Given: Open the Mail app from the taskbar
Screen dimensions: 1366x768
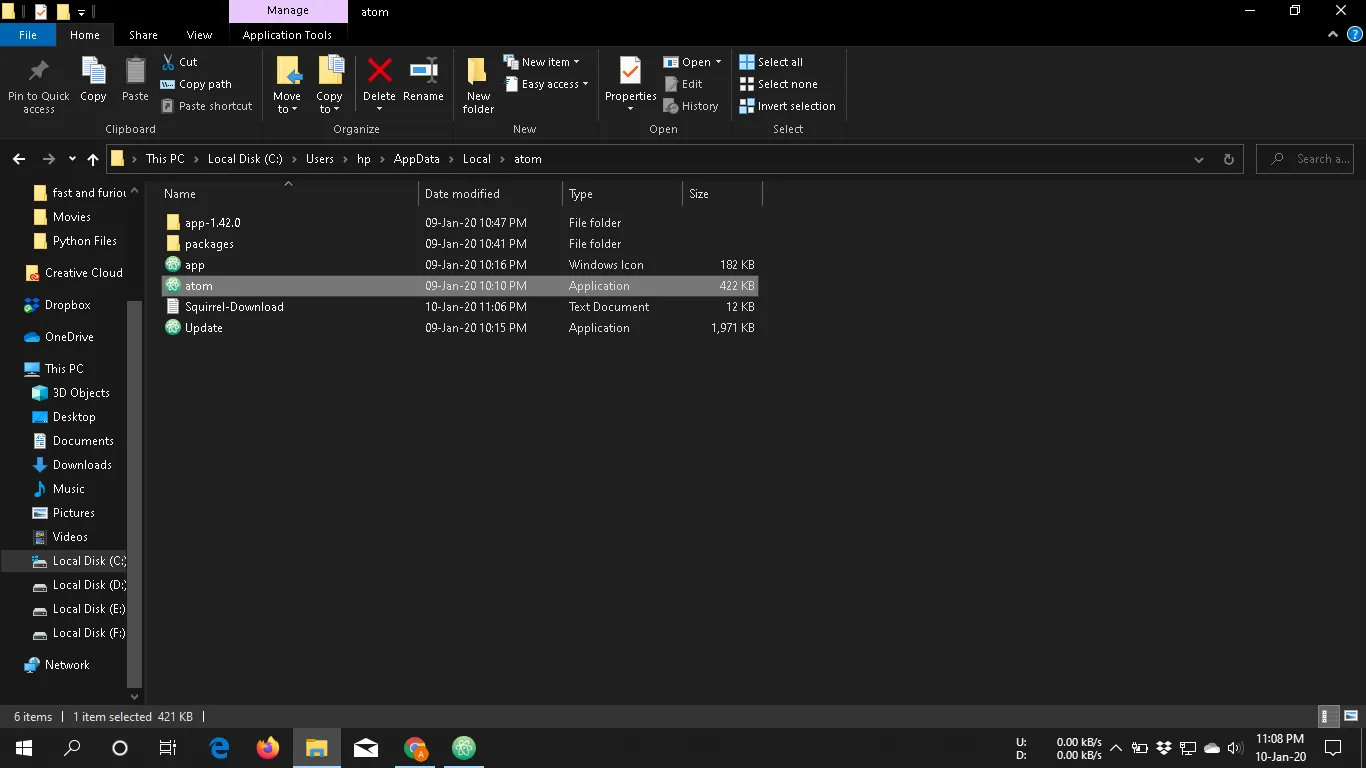Looking at the screenshot, I should pyautogui.click(x=366, y=748).
